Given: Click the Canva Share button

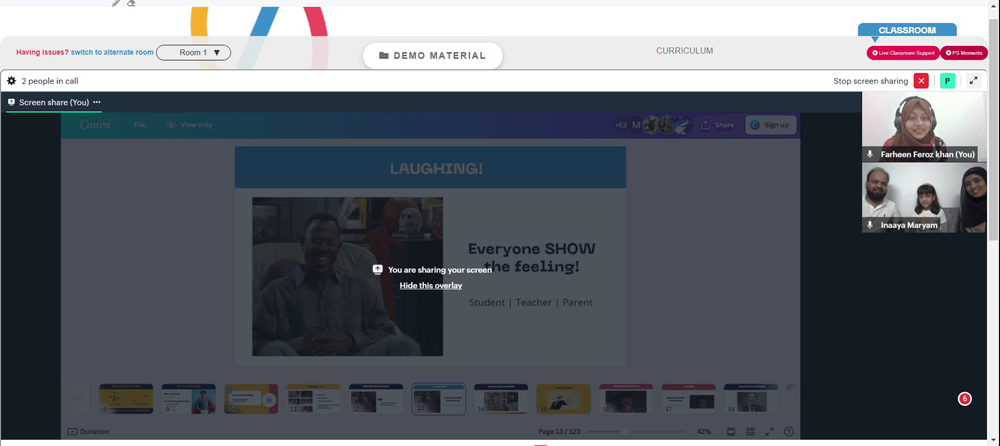Looking at the screenshot, I should (x=717, y=124).
